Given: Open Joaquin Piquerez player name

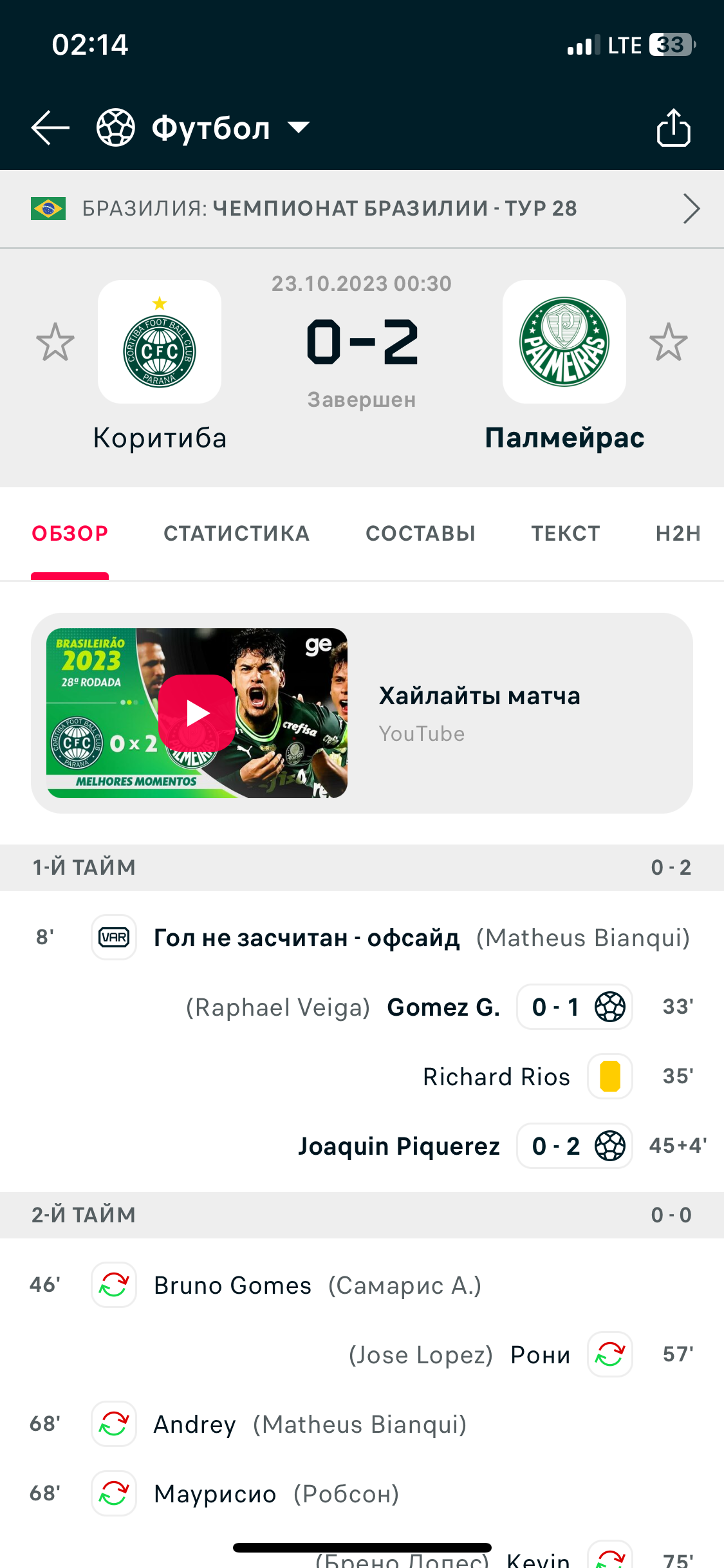Looking at the screenshot, I should click(x=398, y=1146).
